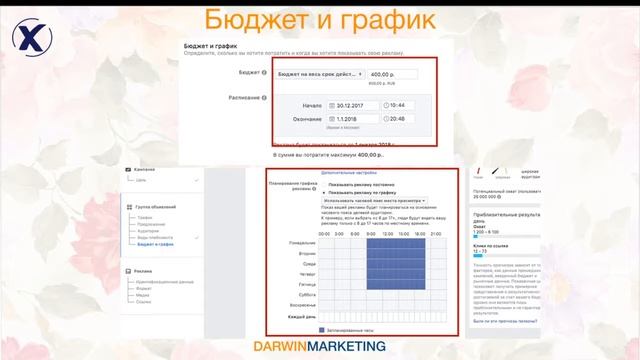Viewport: 640px width, 360px height.
Task: Click the Суббота row in the schedule grid
Action: pos(382,295)
